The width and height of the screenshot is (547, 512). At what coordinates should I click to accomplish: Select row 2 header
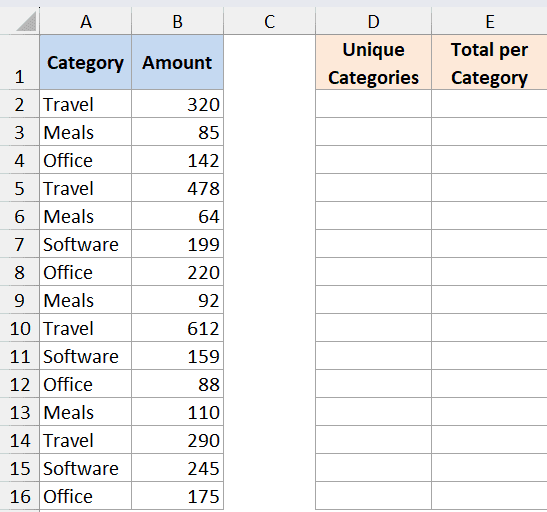tap(20, 104)
